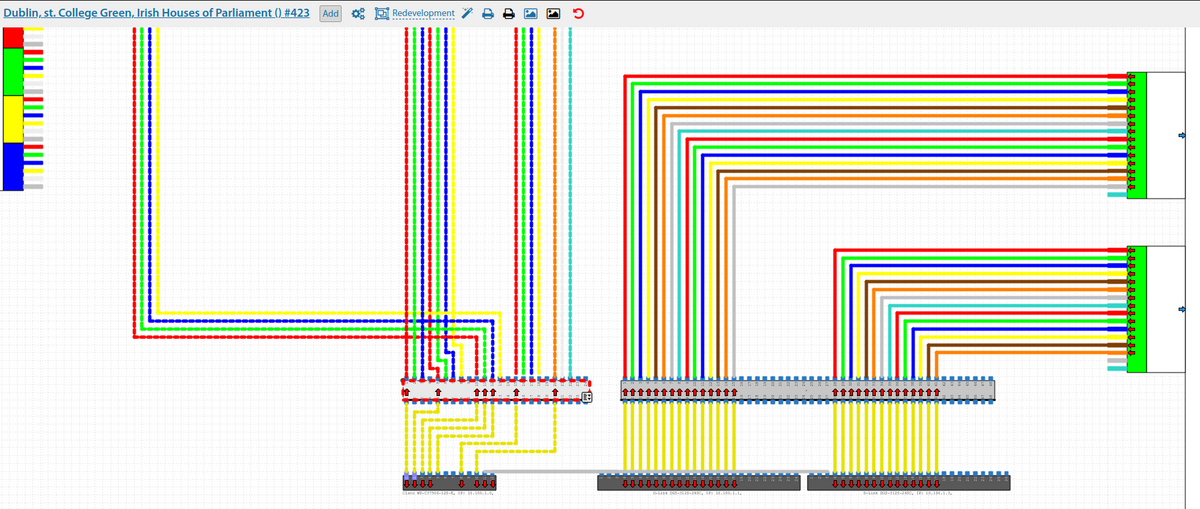This screenshot has height=509, width=1200.
Task: Click the red undo/reset arrow icon
Action: click(578, 14)
